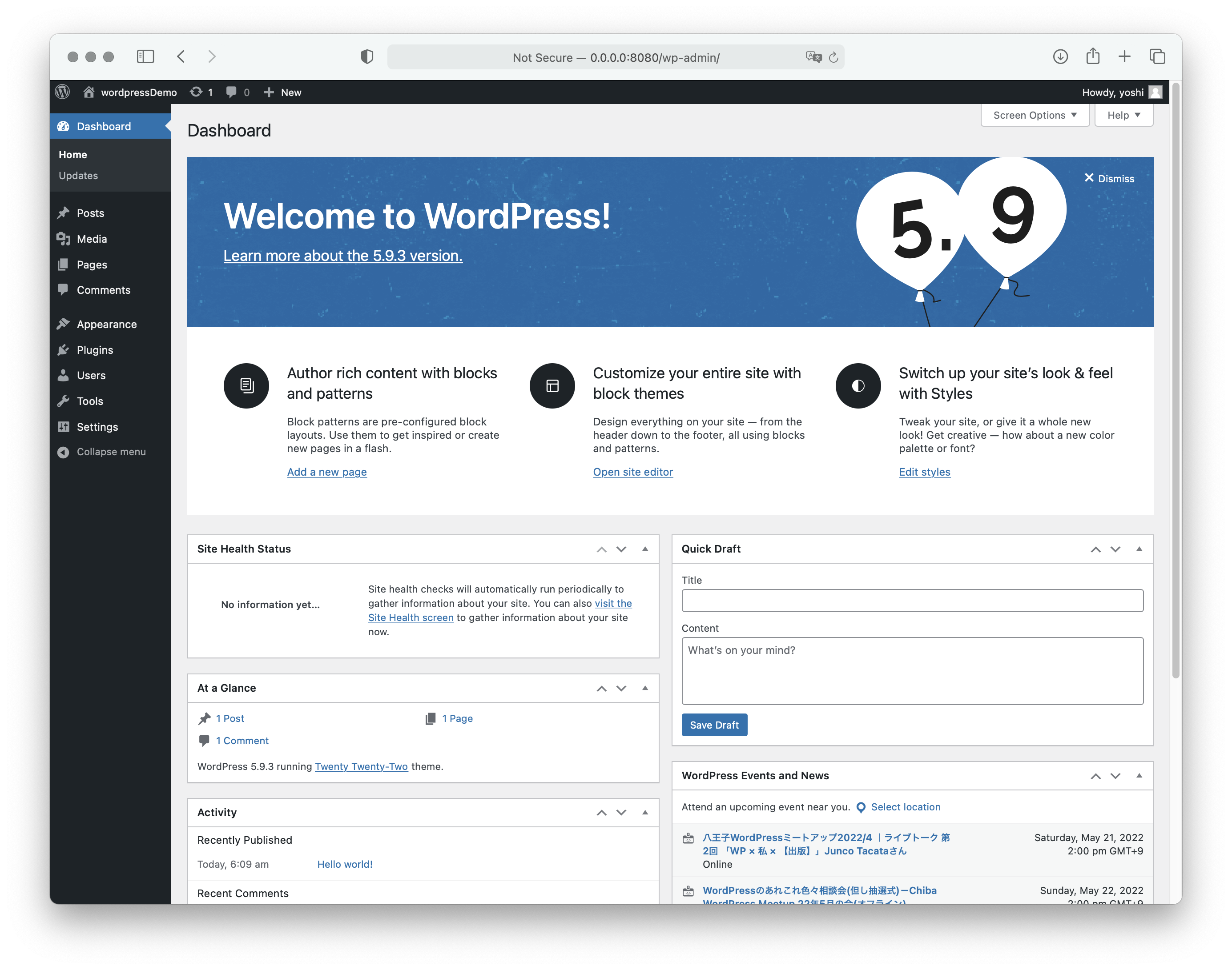Move WordPress Events and News panel up
Image resolution: width=1232 pixels, height=970 pixels.
click(x=1095, y=776)
